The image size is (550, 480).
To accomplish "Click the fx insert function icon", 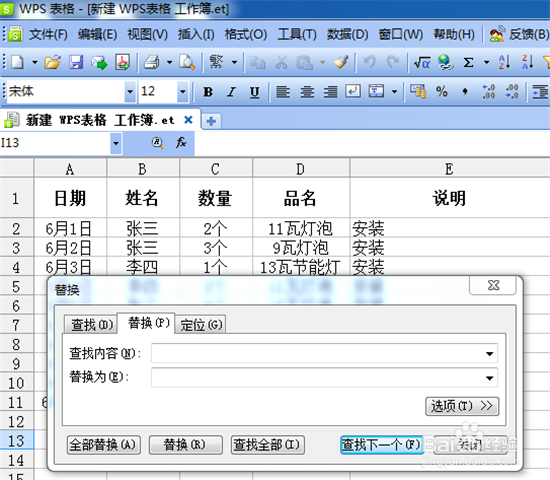I will click(x=181, y=142).
